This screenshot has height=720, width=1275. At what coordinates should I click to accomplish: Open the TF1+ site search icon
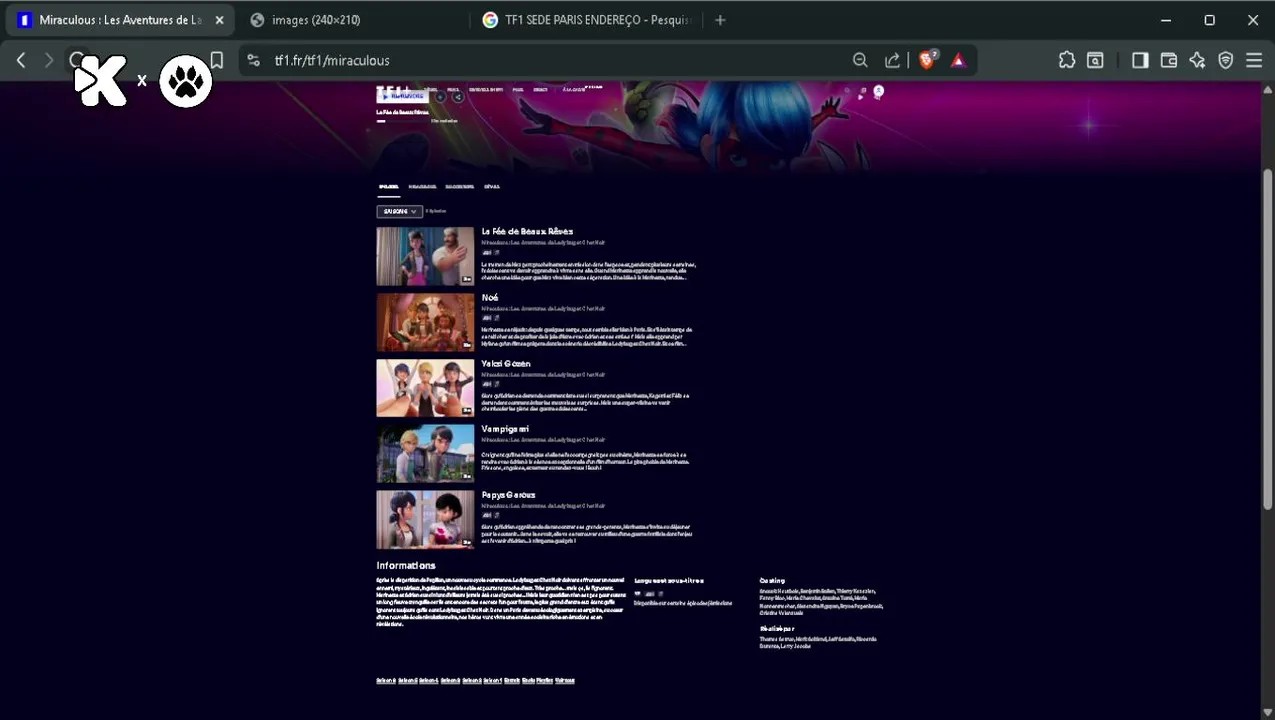847,91
